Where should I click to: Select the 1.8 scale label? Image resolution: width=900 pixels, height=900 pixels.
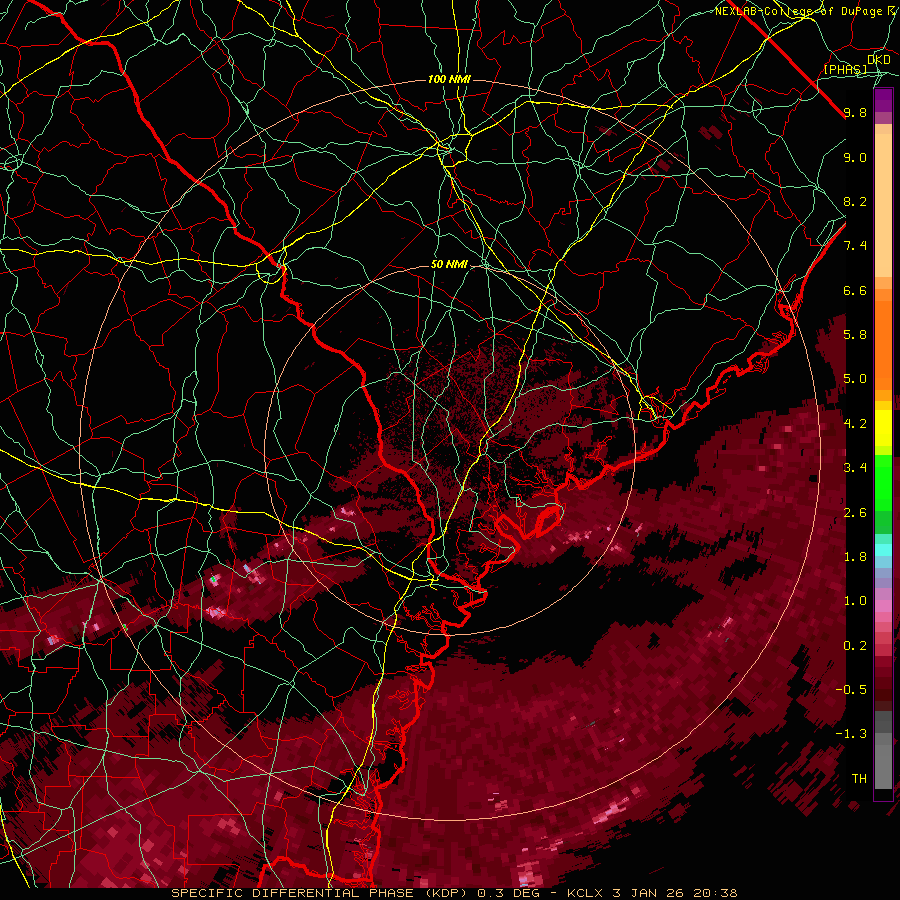pos(855,557)
